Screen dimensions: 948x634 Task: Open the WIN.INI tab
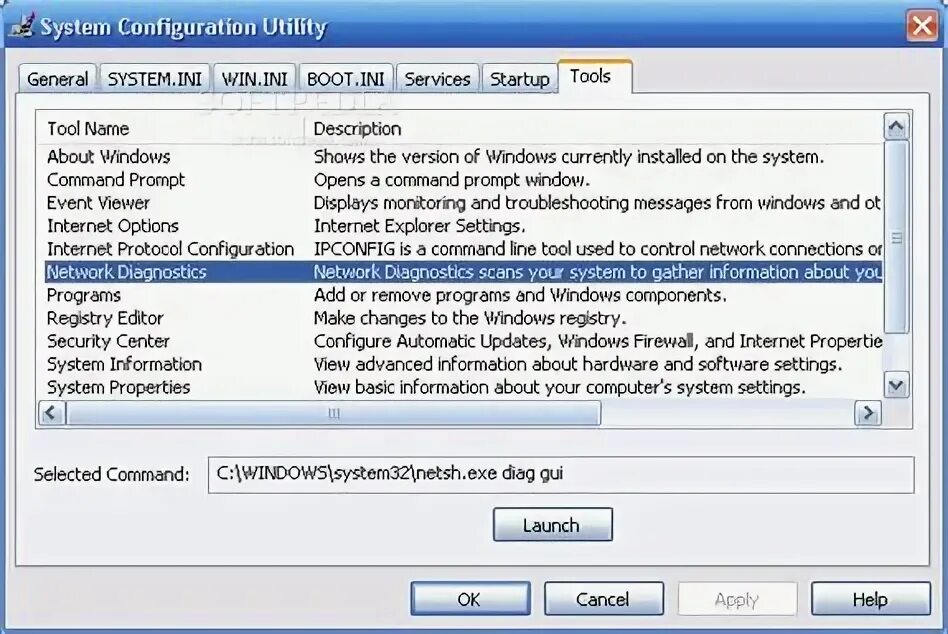pos(255,79)
